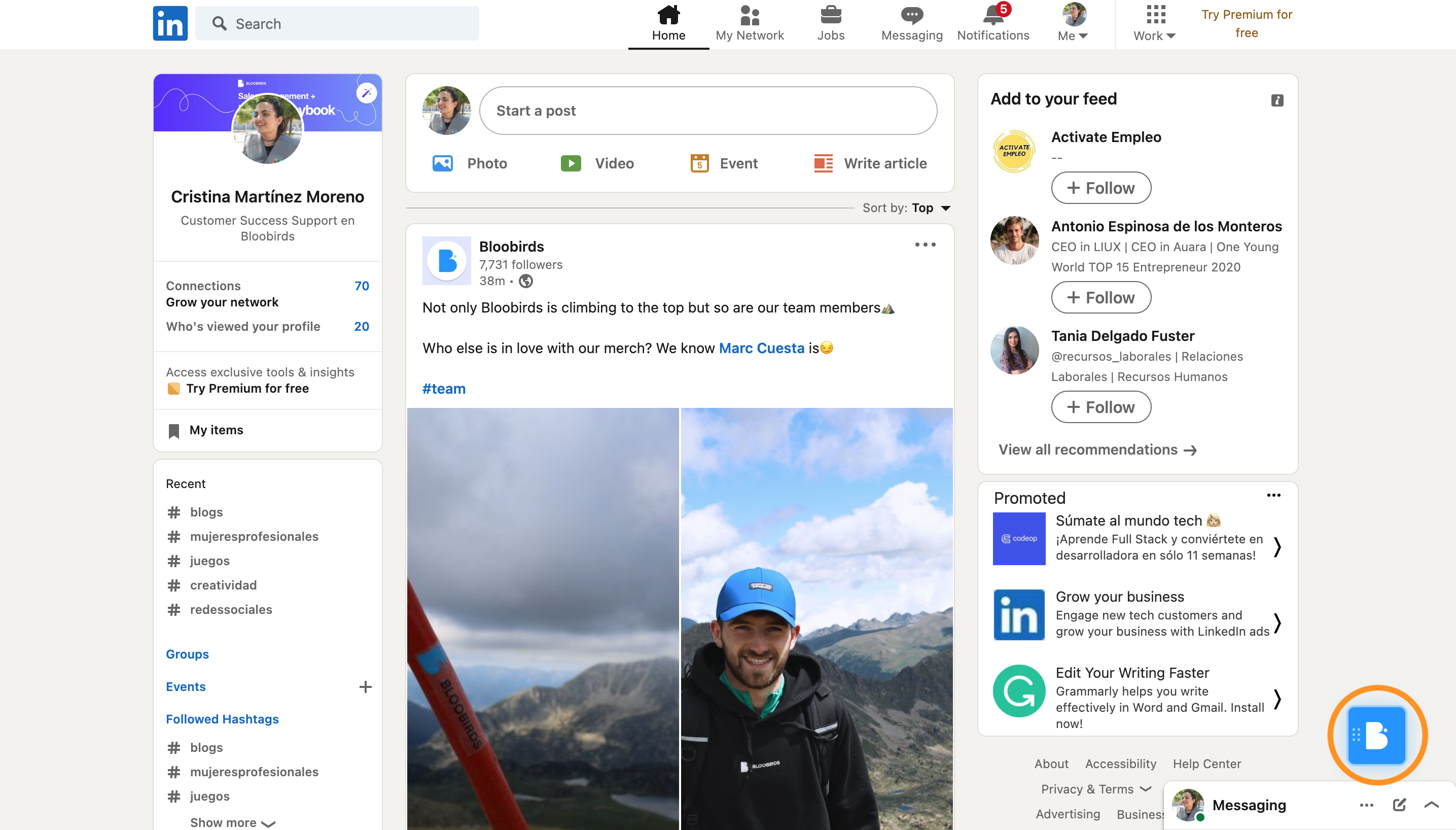The image size is (1456, 830).
Task: Open Cristina Martínez Moreno profile name link
Action: [268, 197]
